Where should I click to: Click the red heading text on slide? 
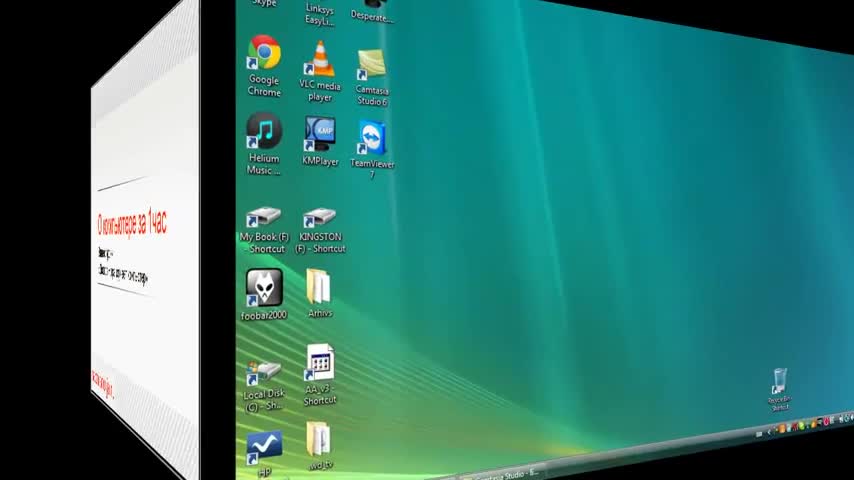132,223
